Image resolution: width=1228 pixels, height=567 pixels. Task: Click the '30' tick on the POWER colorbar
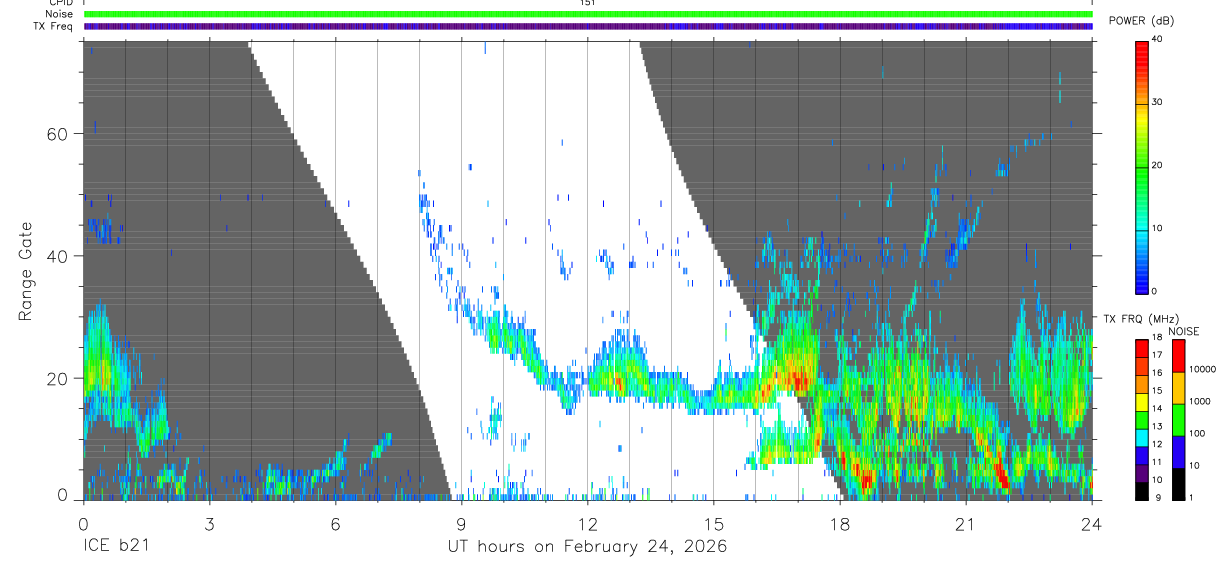(1157, 102)
